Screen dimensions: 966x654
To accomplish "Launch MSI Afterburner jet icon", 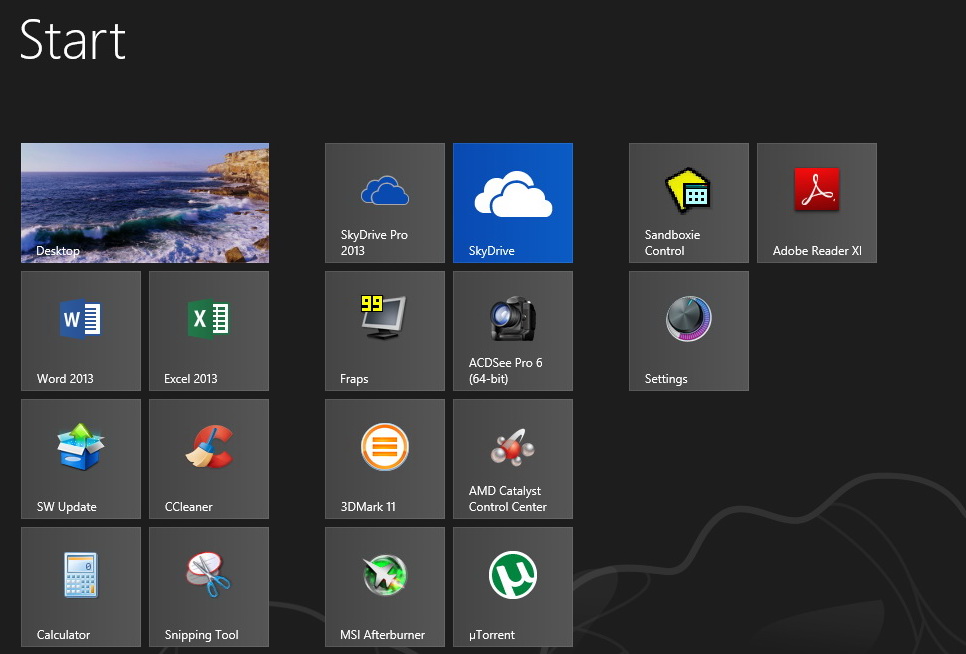I will [x=385, y=575].
